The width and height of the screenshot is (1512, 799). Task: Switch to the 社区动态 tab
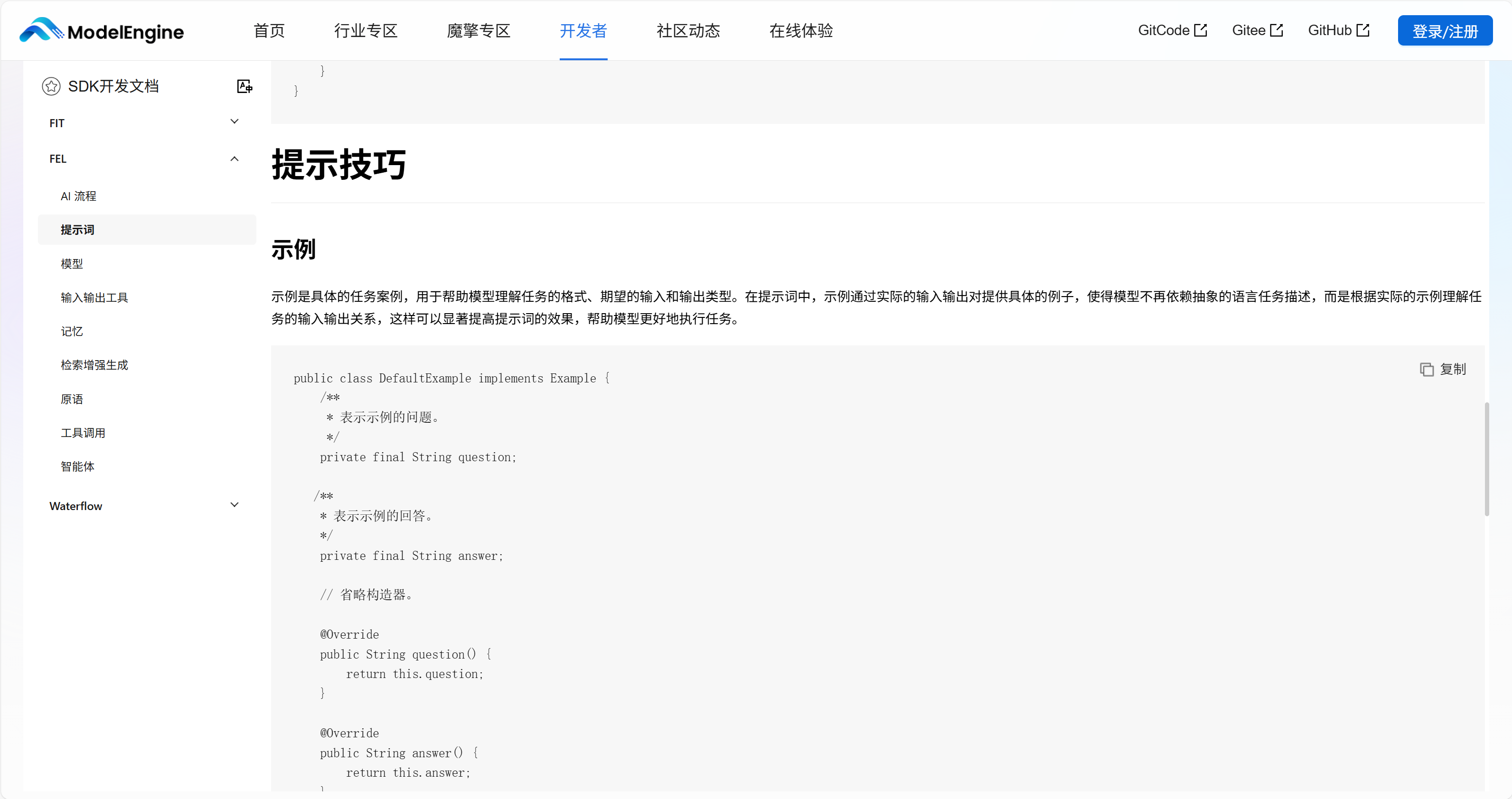coord(688,30)
